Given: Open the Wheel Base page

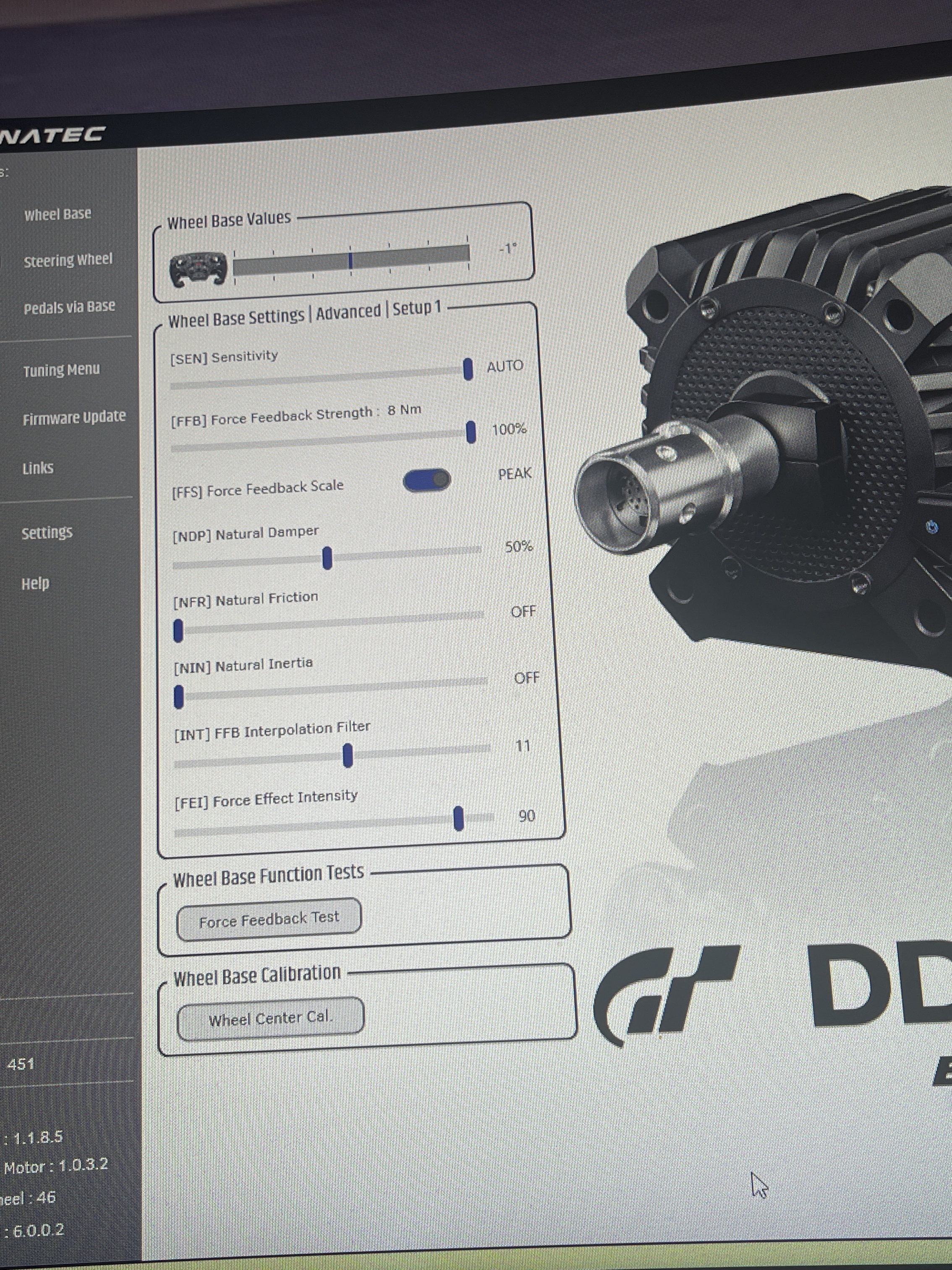Looking at the screenshot, I should [x=58, y=214].
